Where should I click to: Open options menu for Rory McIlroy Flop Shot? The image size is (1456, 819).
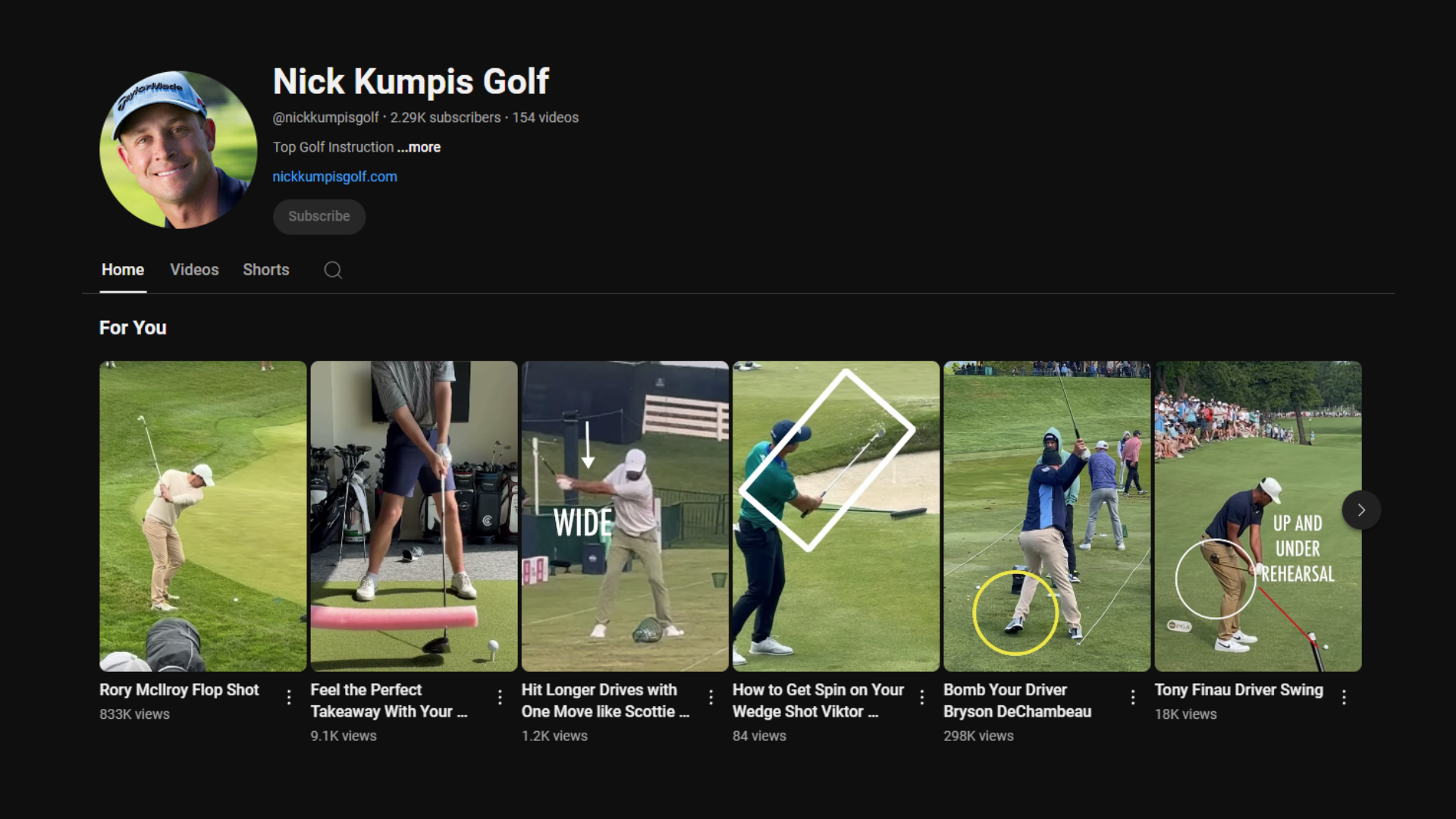[x=289, y=697]
